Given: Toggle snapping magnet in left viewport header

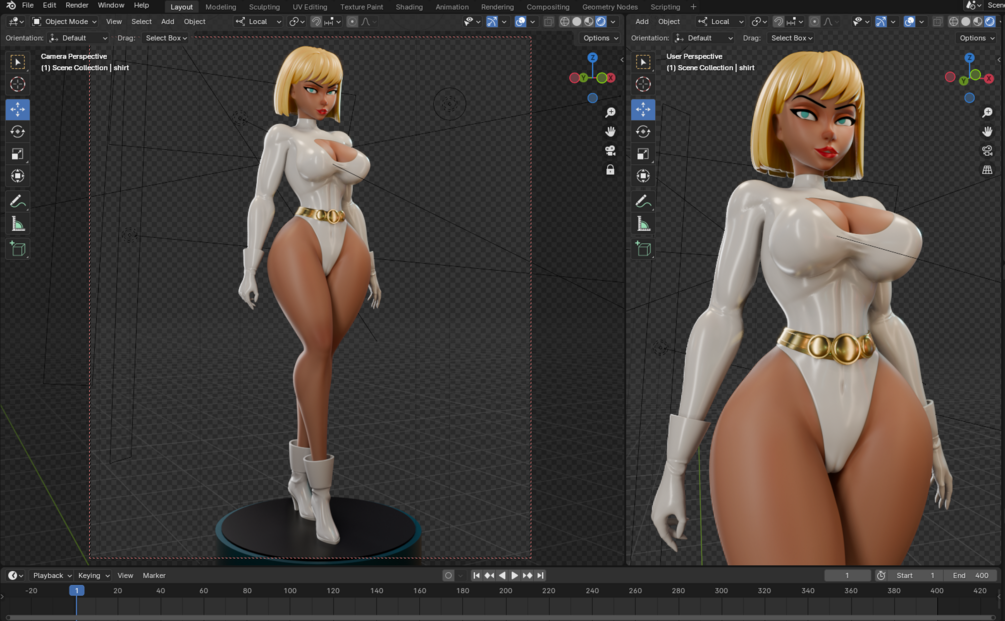Looking at the screenshot, I should point(316,22).
